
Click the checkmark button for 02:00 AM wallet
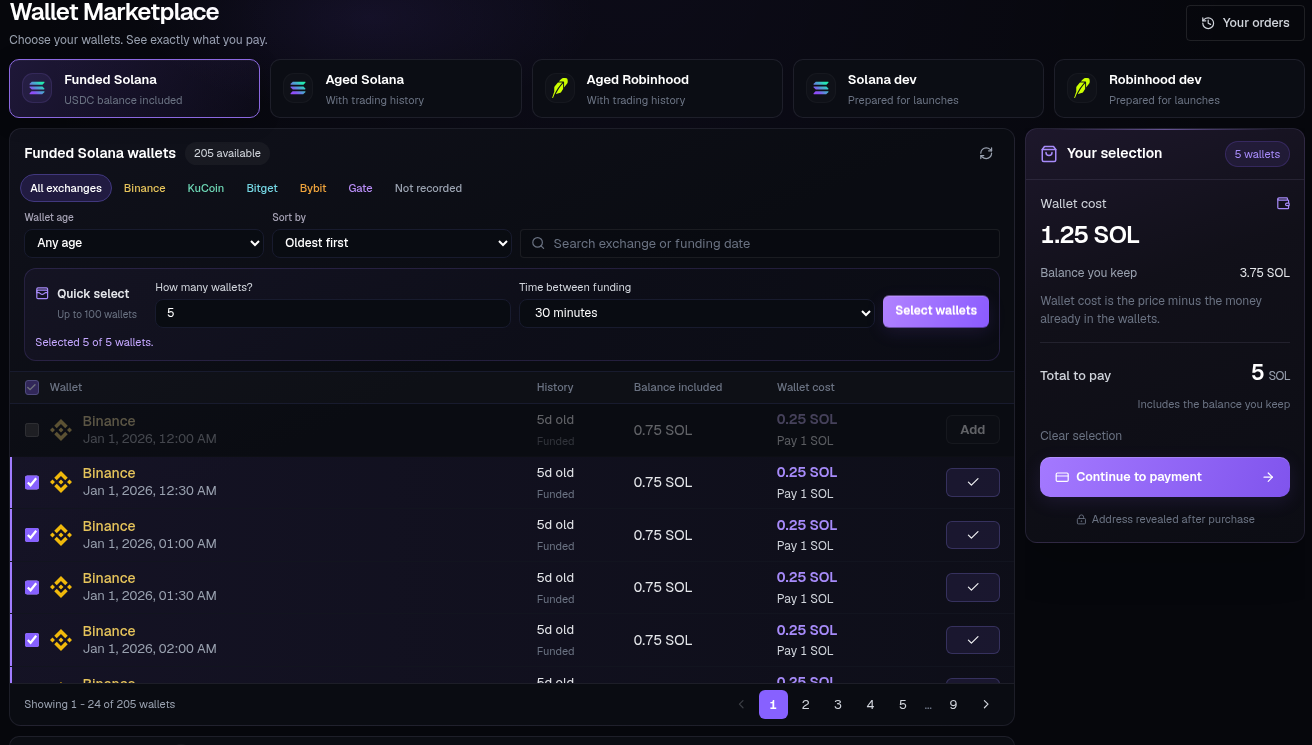point(973,640)
